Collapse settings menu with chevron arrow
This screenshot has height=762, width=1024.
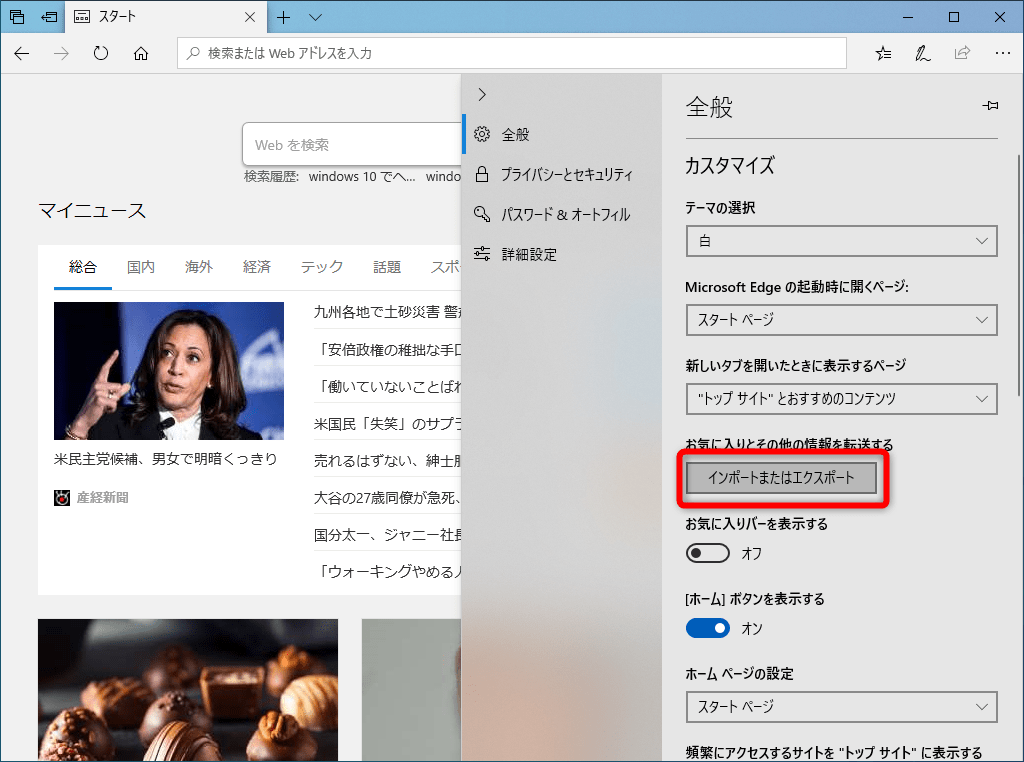(x=482, y=95)
